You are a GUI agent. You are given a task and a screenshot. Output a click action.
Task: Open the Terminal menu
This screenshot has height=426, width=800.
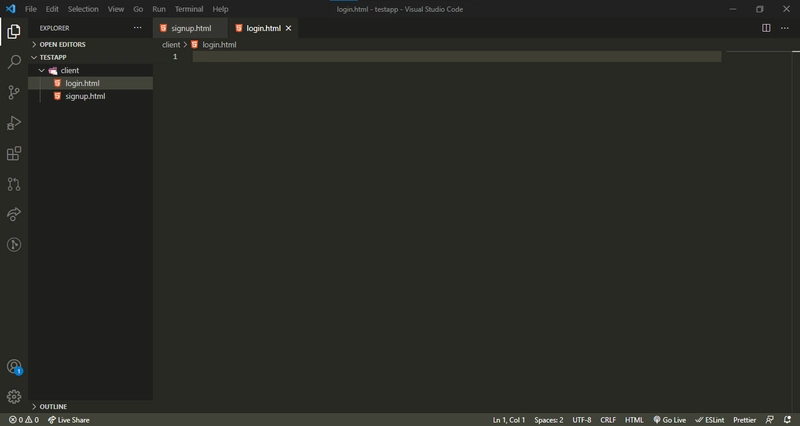(189, 9)
